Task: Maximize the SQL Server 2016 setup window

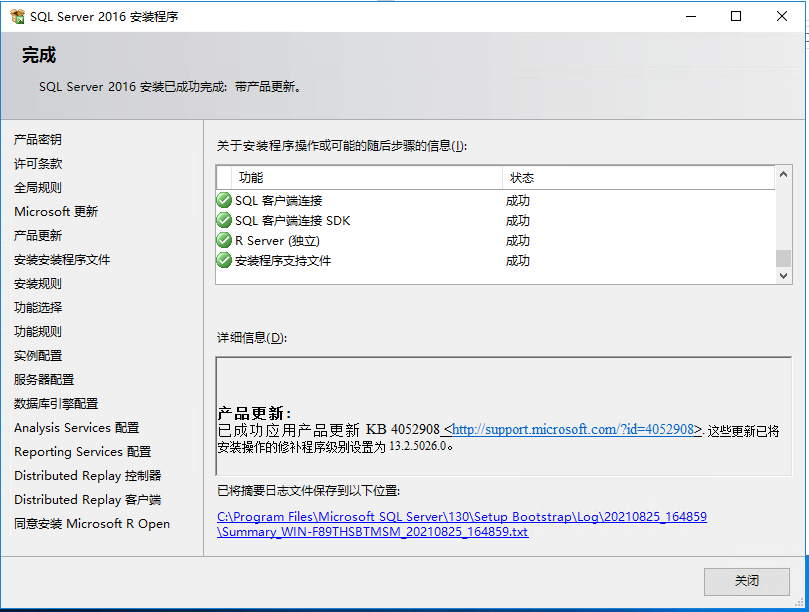Action: (736, 17)
